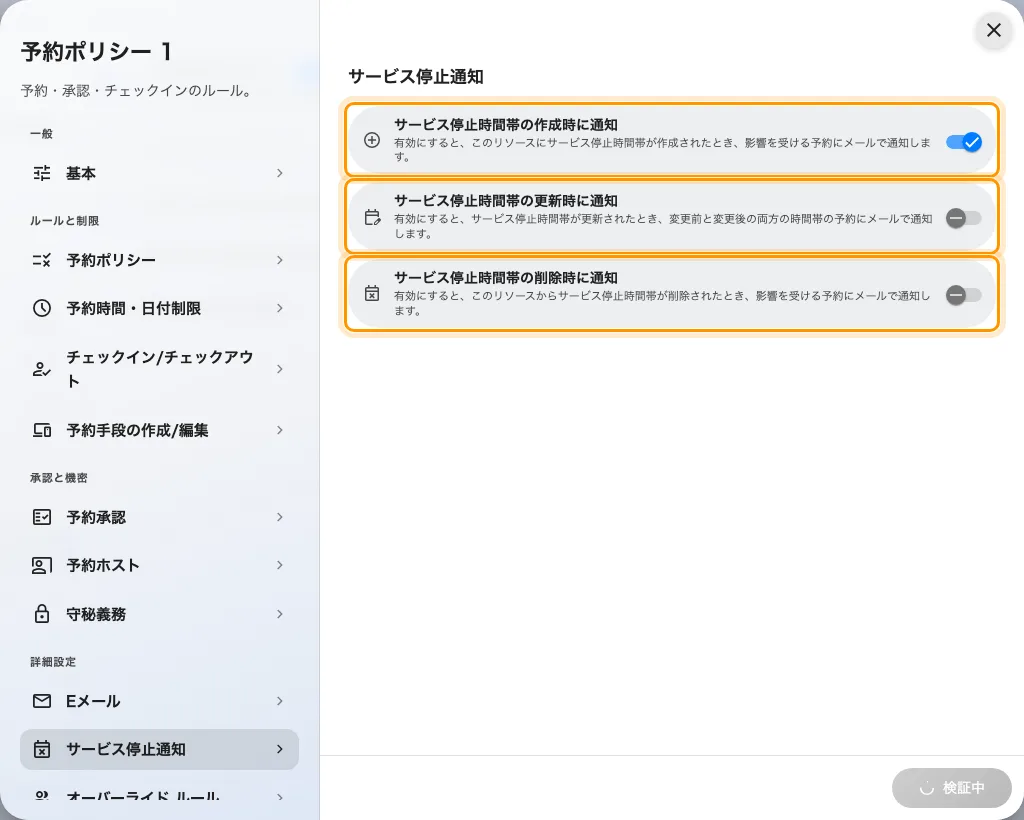This screenshot has height=820, width=1024.
Task: Expand 予約手段の作成/編集 chevron
Action: point(280,430)
